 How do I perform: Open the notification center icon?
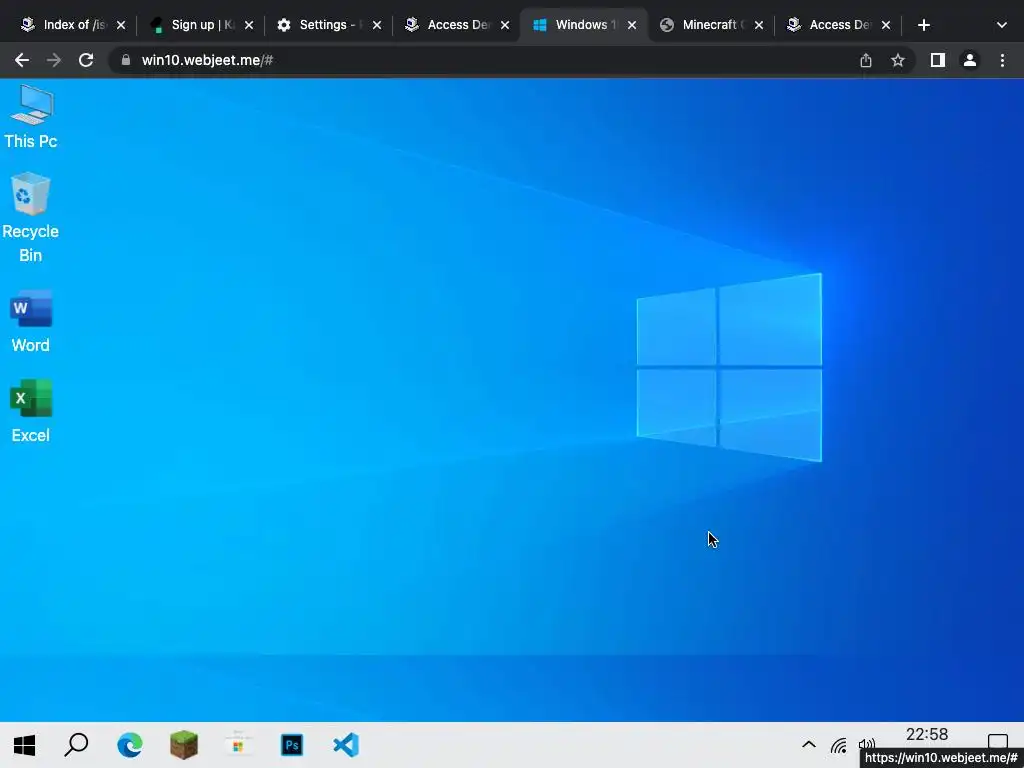pyautogui.click(x=997, y=742)
